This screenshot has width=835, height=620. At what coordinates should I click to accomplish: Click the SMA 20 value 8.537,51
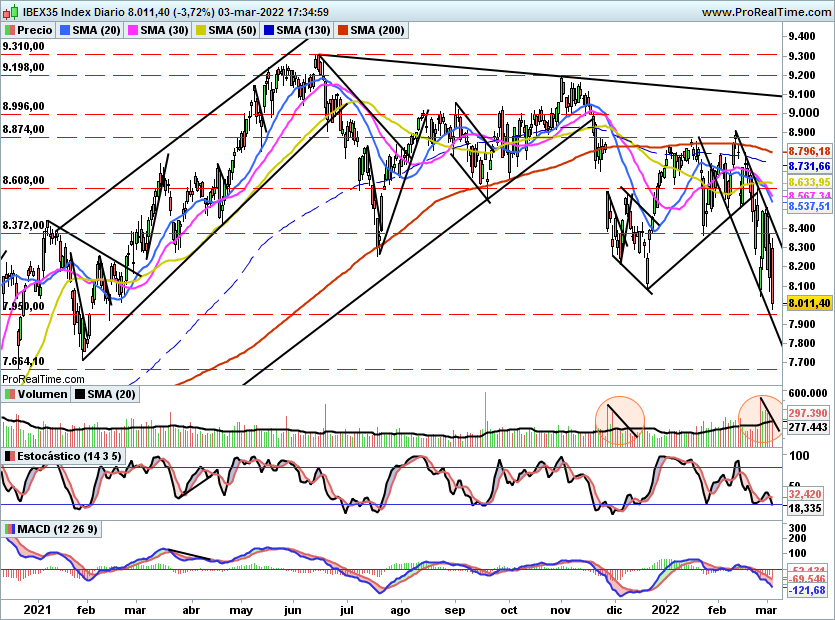[x=809, y=206]
